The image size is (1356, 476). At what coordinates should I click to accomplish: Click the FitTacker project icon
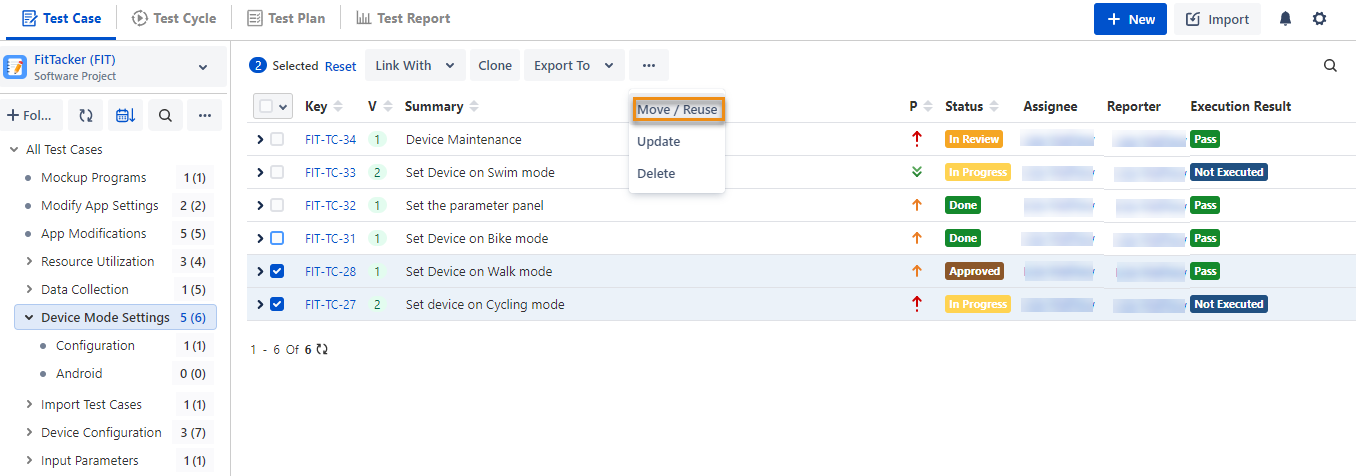click(x=16, y=67)
